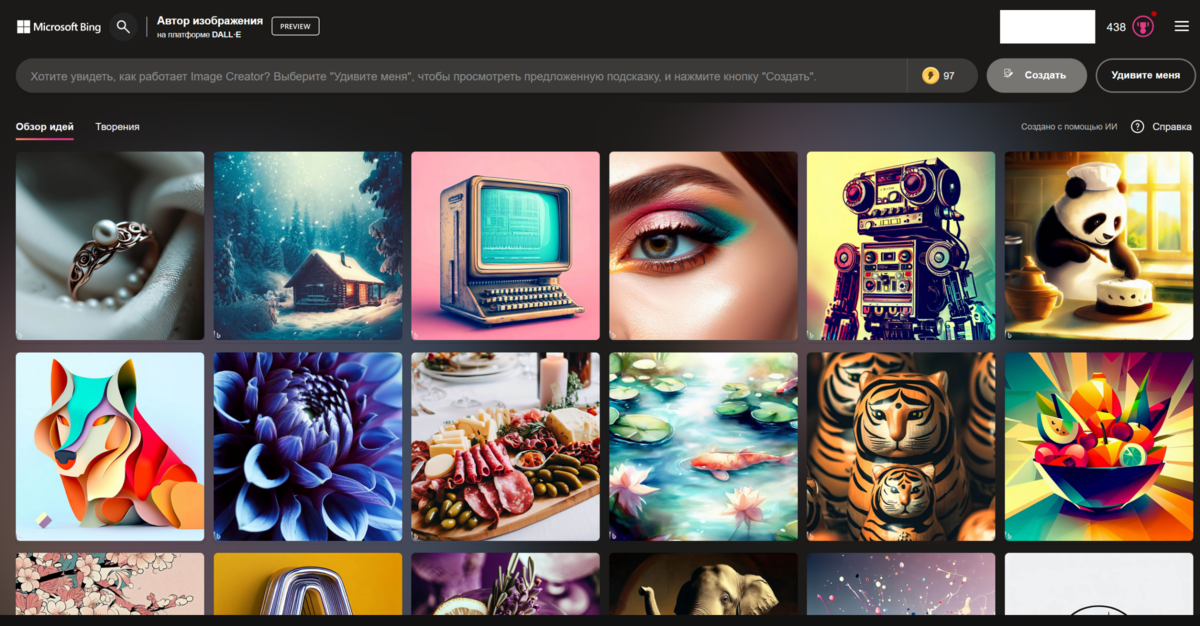Click the Автор изображения title
1200x626 pixels.
point(210,20)
